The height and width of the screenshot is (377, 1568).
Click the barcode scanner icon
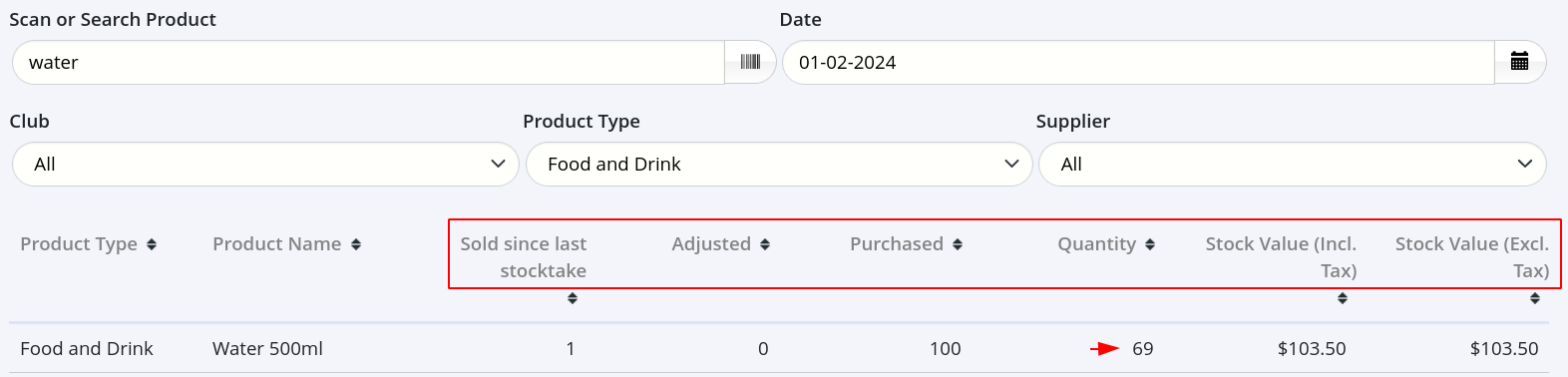pos(750,62)
